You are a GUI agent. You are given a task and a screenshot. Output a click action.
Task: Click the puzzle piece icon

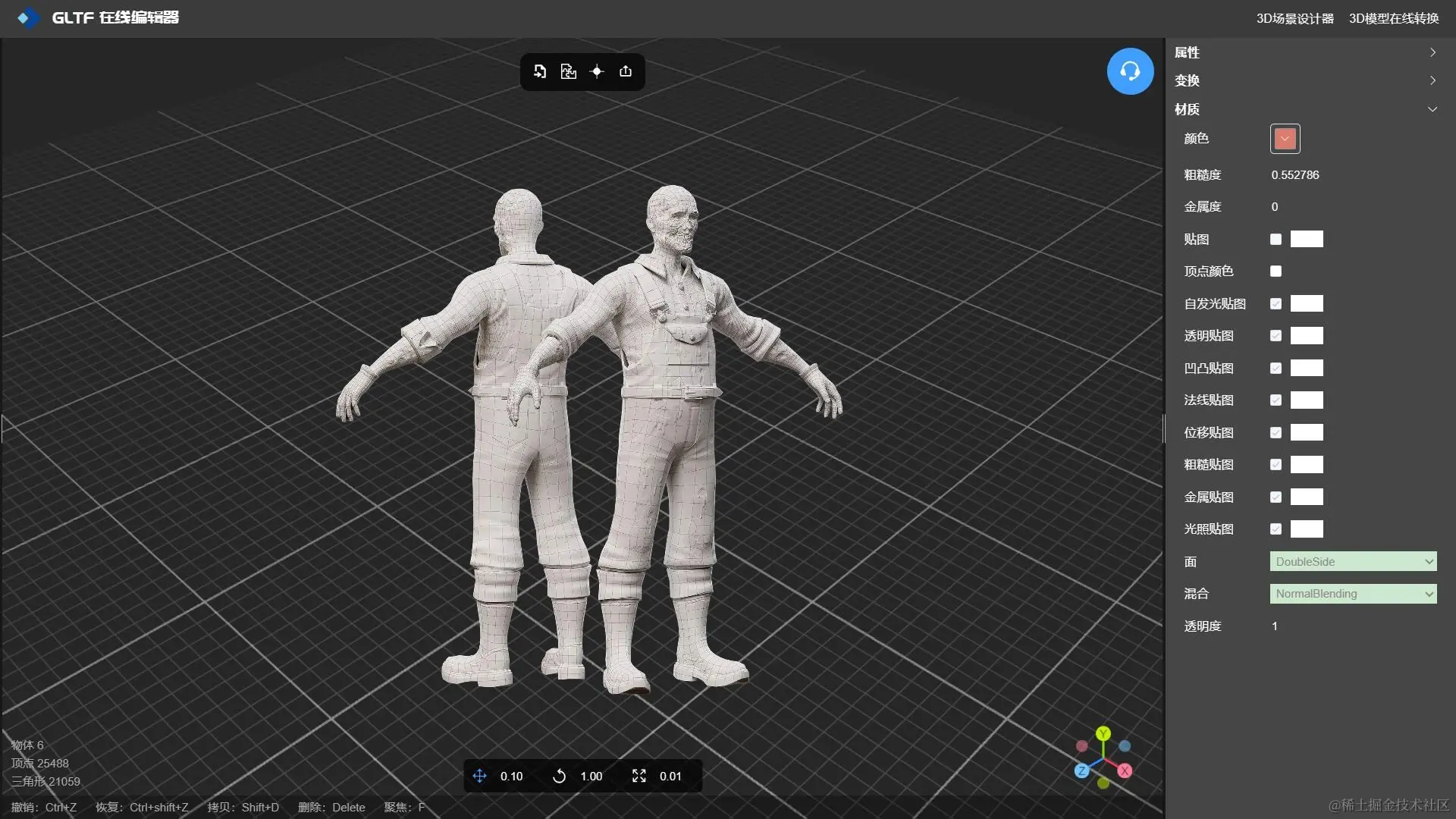(x=568, y=71)
